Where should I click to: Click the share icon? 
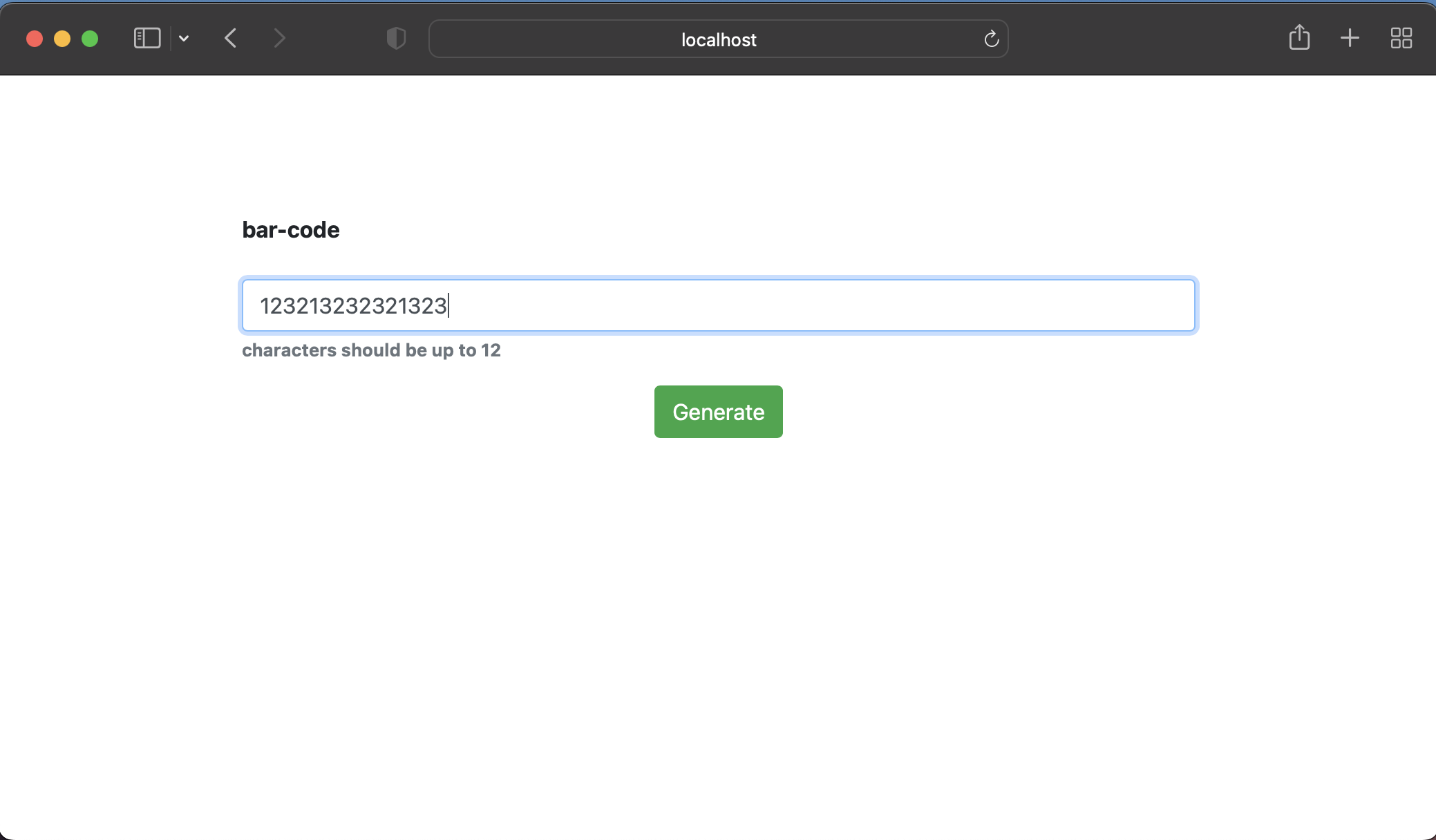coord(1300,38)
